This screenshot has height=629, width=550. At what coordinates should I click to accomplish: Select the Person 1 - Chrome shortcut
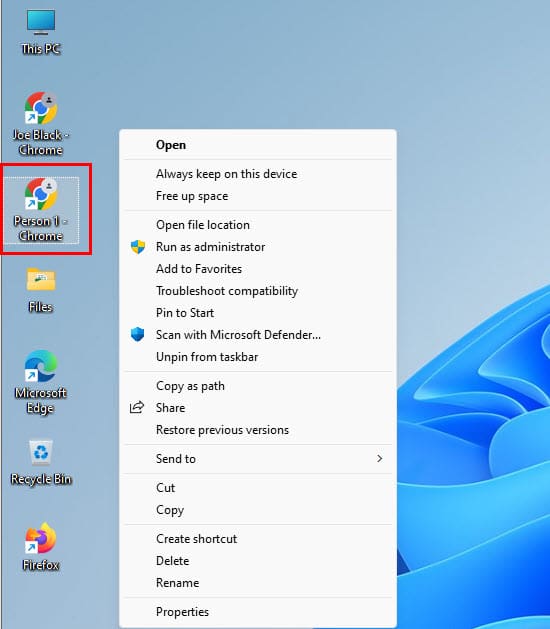point(41,210)
